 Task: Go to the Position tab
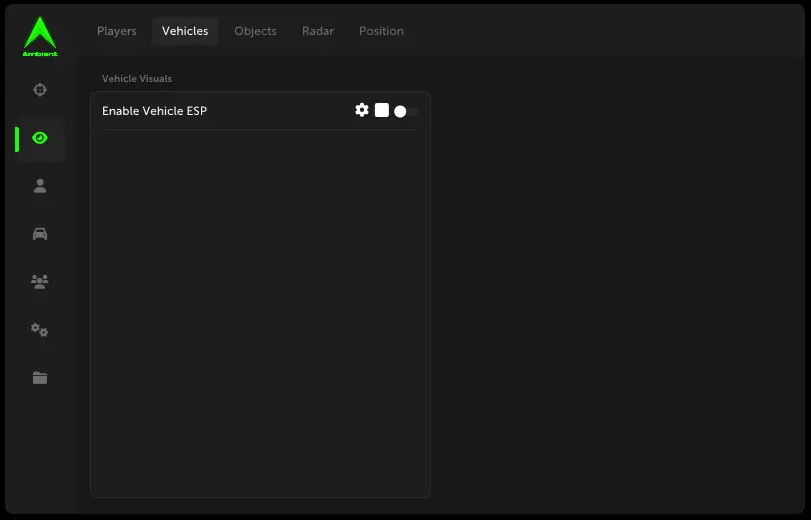[x=381, y=31]
